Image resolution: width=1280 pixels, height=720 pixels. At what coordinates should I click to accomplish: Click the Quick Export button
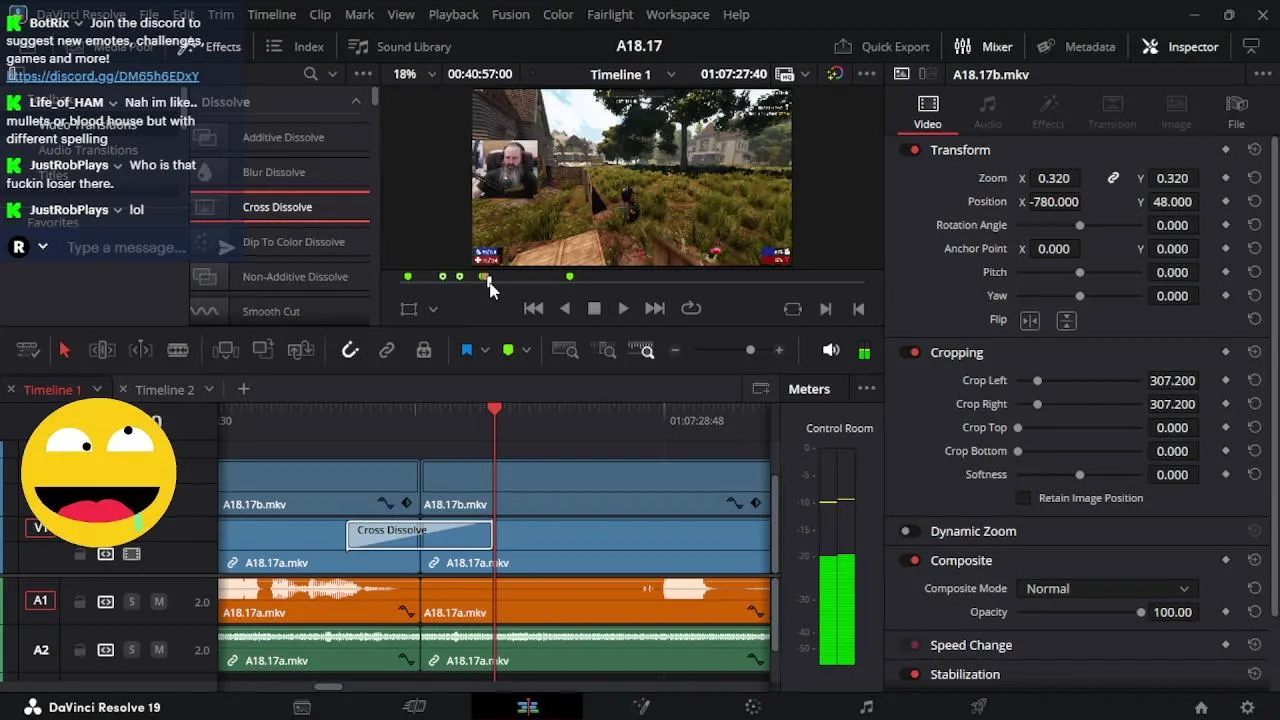[882, 47]
